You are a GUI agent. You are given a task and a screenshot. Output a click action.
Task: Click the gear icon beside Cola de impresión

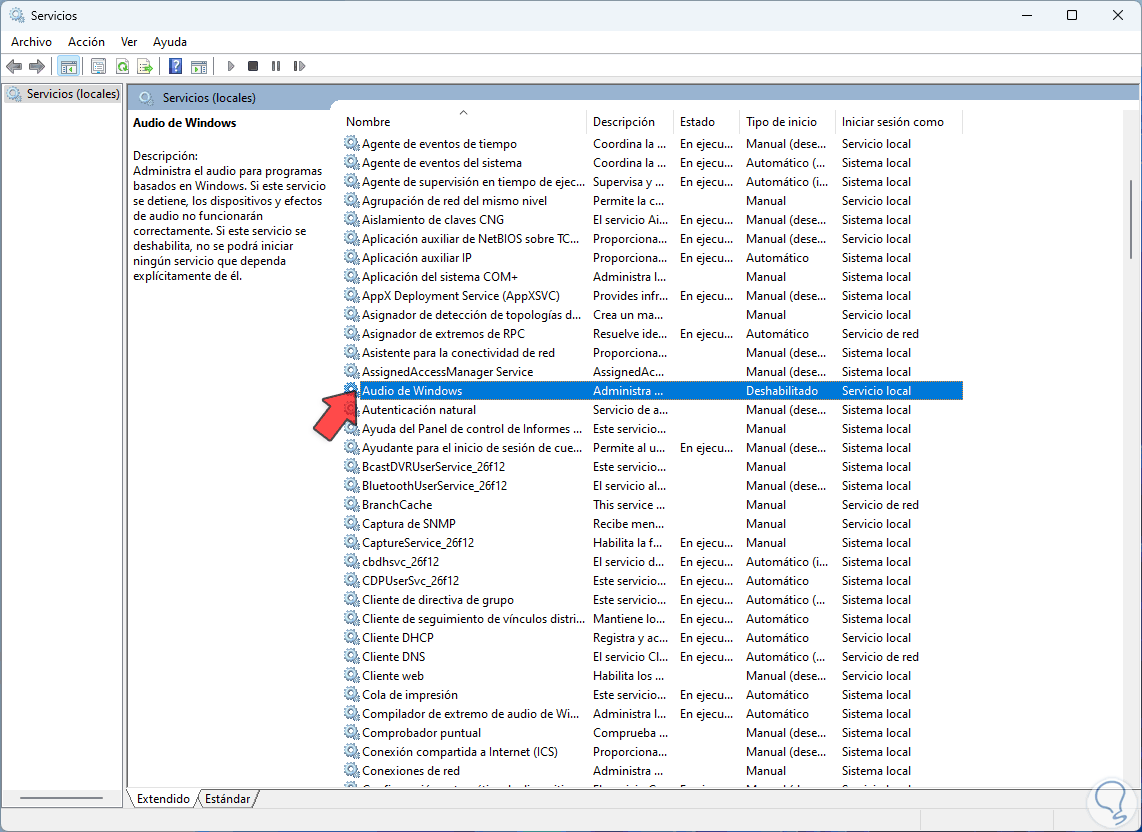click(352, 694)
